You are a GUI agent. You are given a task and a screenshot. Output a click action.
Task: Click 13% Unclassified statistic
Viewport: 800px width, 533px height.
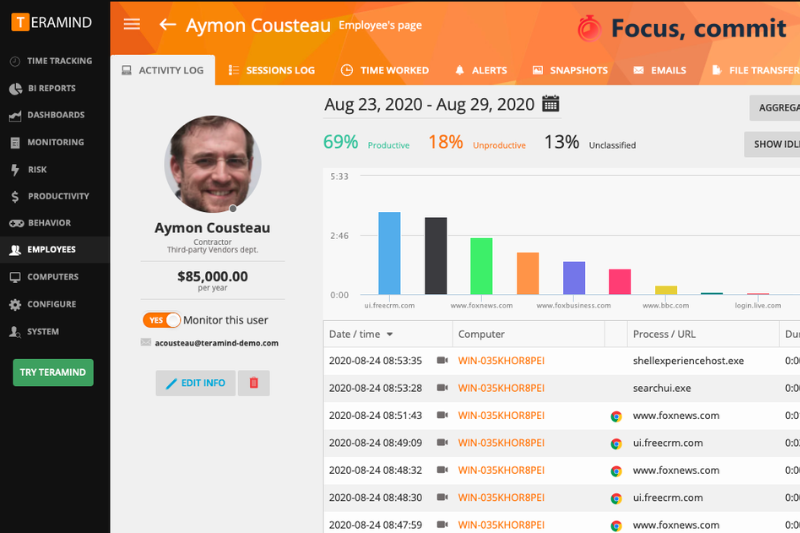590,142
